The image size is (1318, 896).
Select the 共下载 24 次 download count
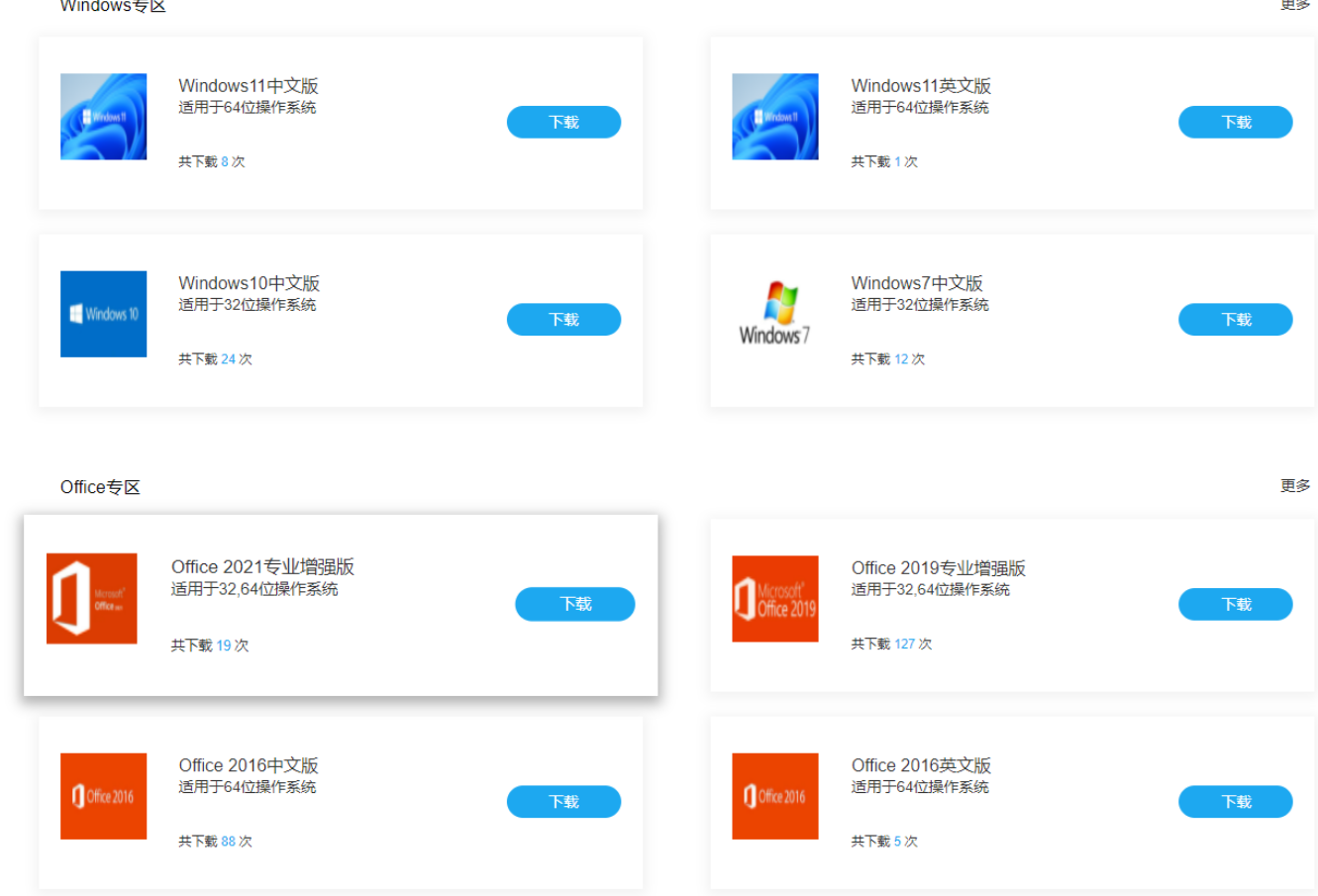click(215, 359)
